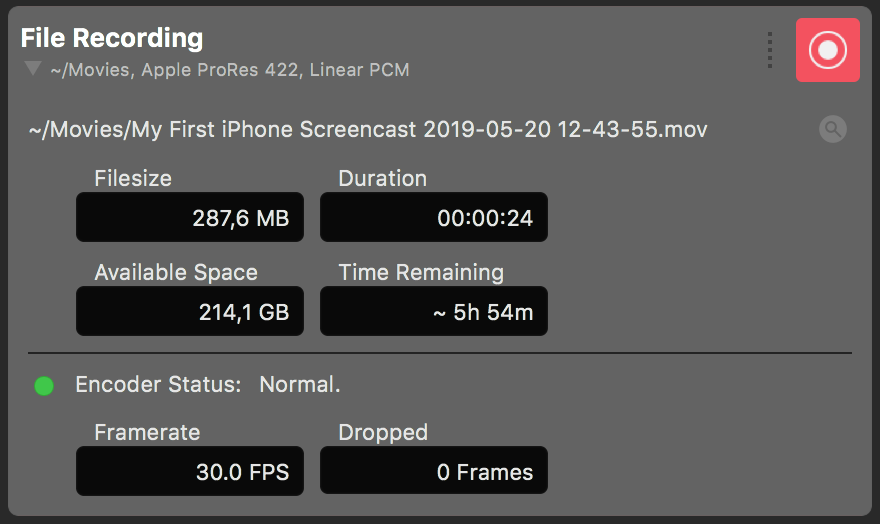Screen dimensions: 880x524
Task: Click the green encoder status indicator
Action: [44, 385]
